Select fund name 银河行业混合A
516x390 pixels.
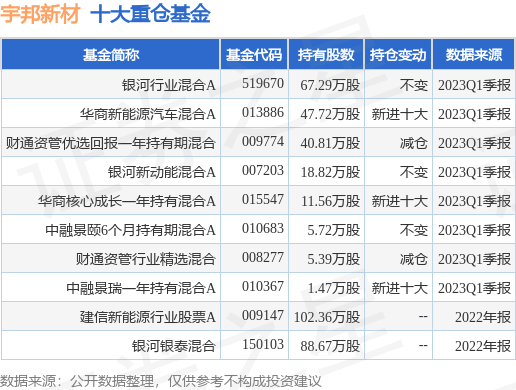click(169, 85)
